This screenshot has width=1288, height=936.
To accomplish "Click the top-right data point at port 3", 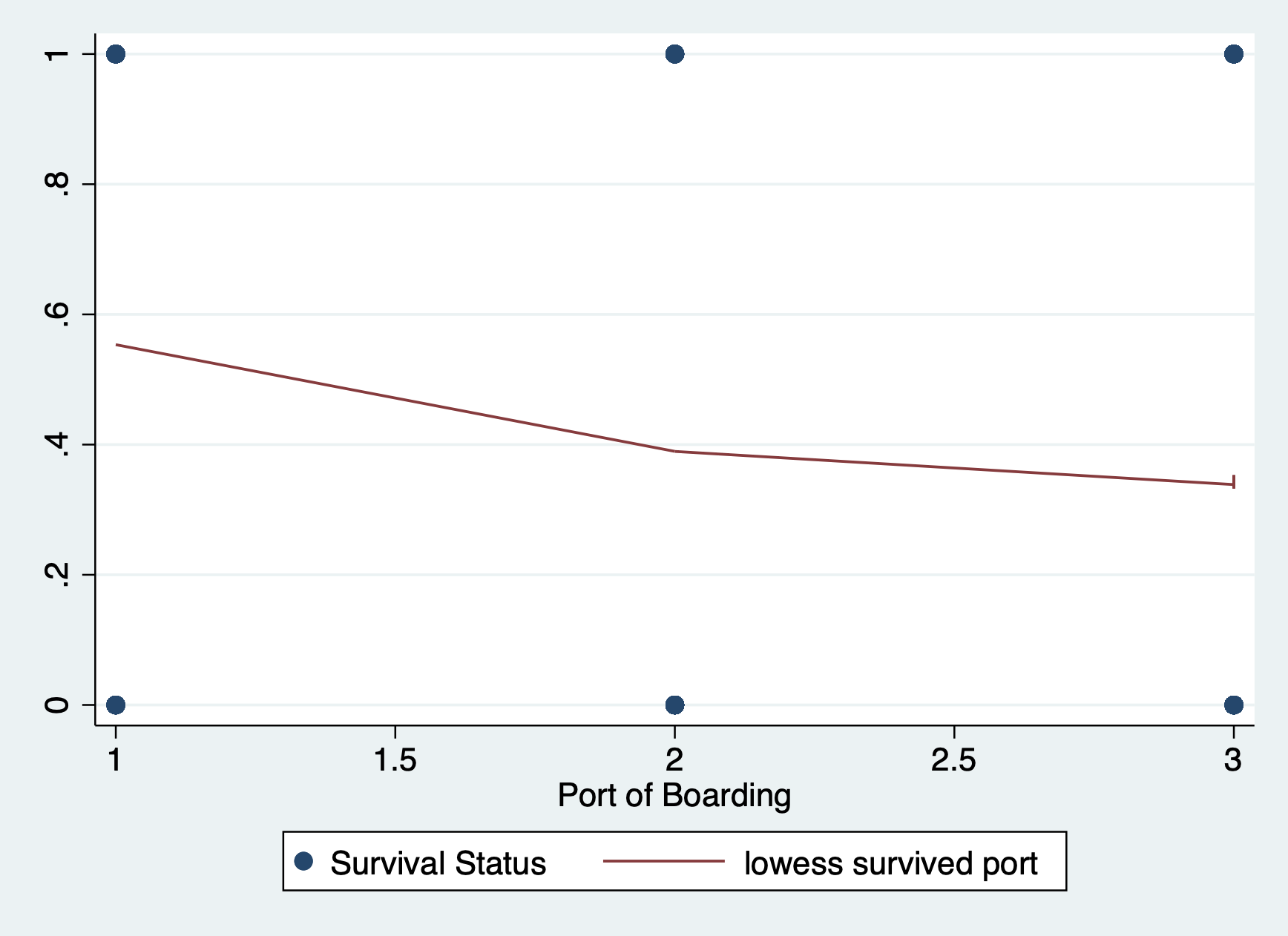I will point(1233,54).
